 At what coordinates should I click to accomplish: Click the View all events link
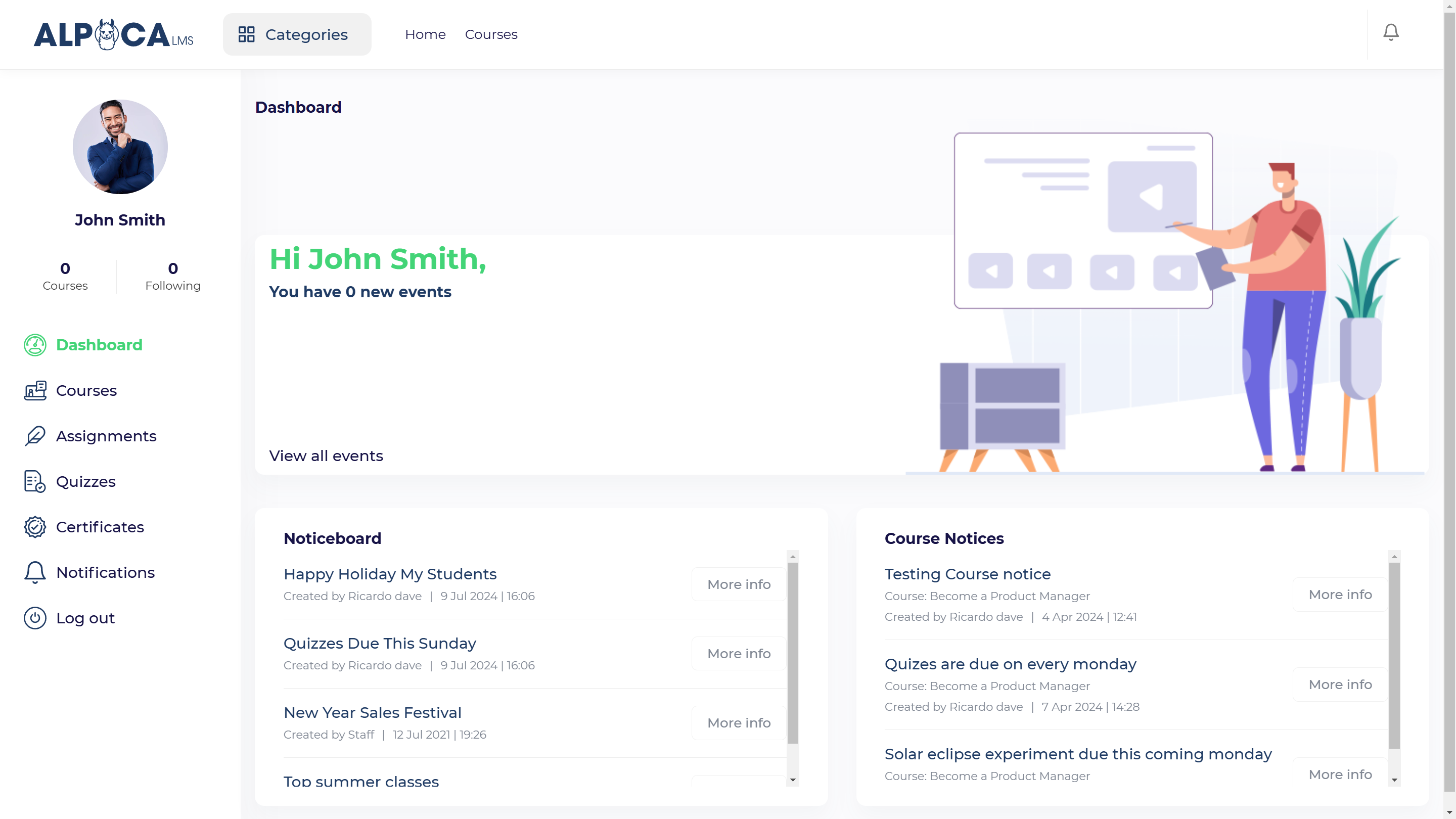(326, 456)
